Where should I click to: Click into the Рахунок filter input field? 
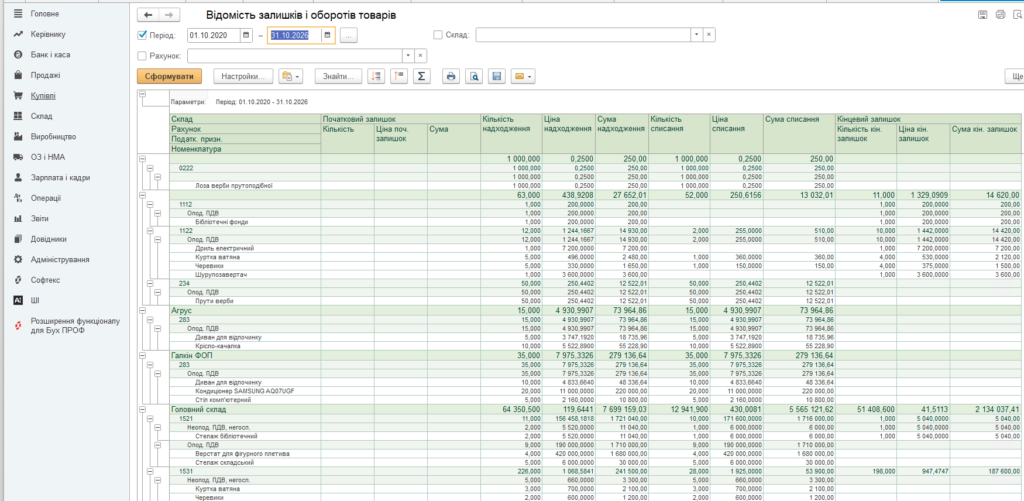295,56
